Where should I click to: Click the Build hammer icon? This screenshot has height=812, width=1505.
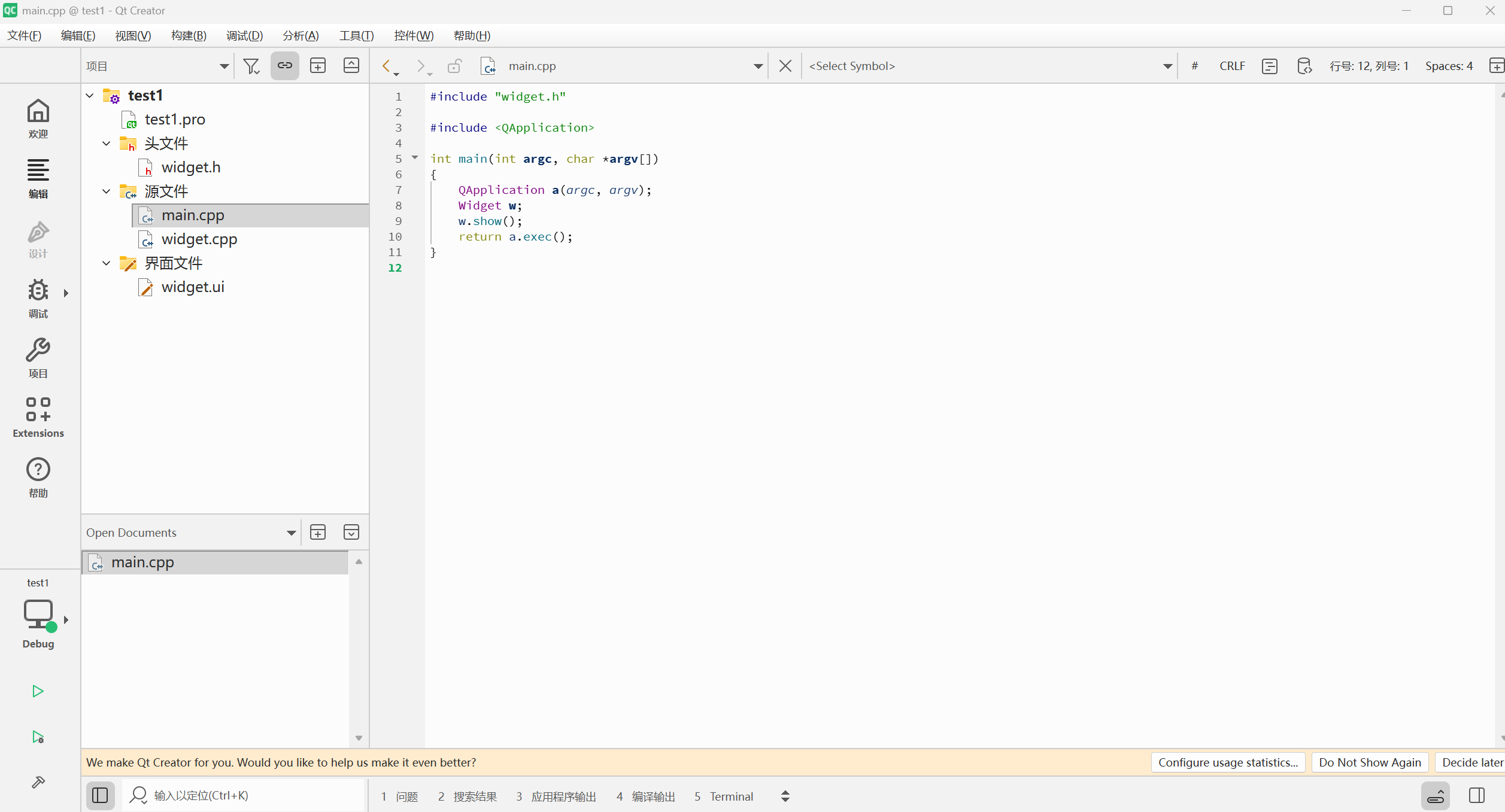click(x=38, y=782)
